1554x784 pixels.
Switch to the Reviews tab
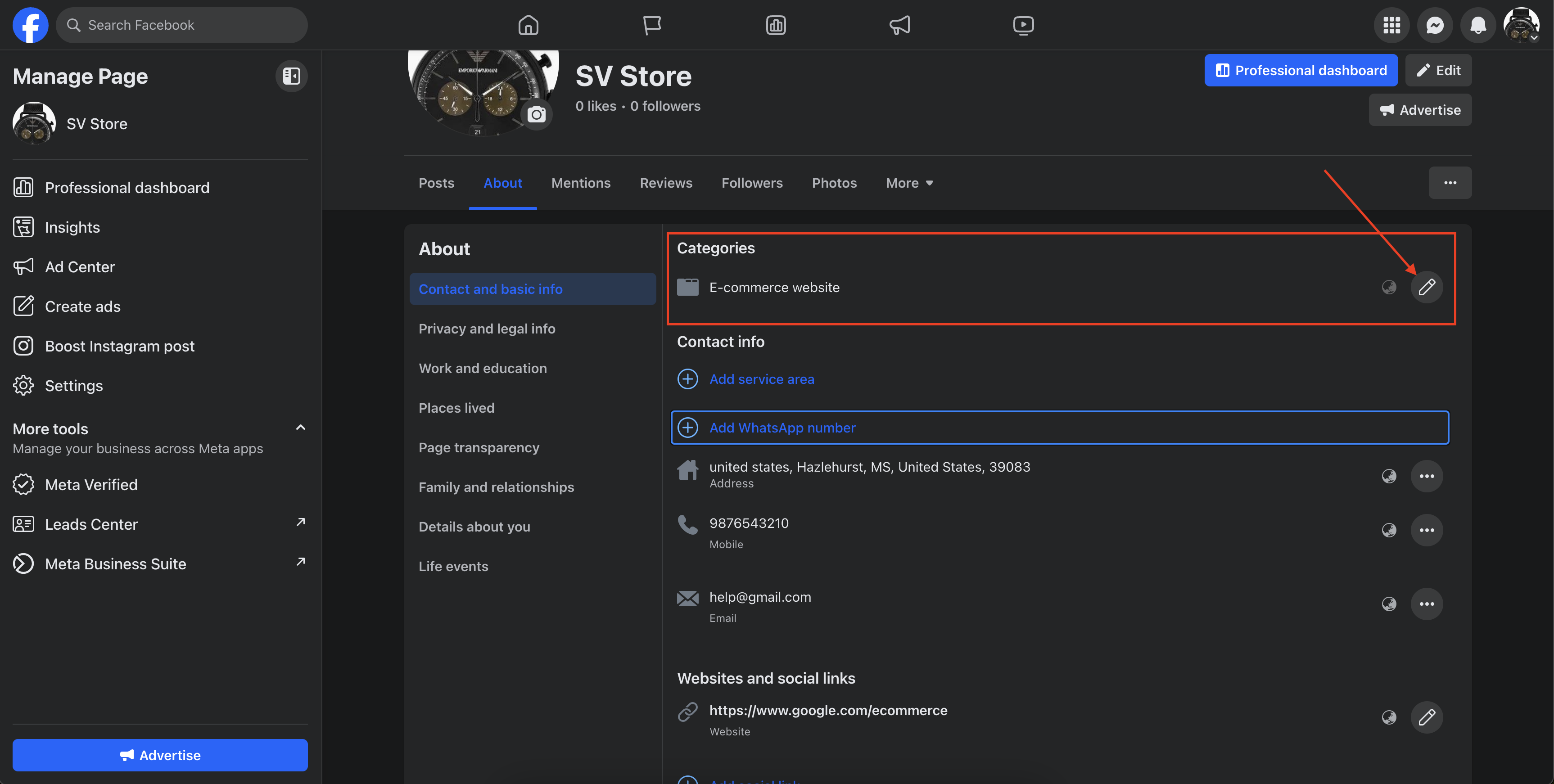coord(665,183)
